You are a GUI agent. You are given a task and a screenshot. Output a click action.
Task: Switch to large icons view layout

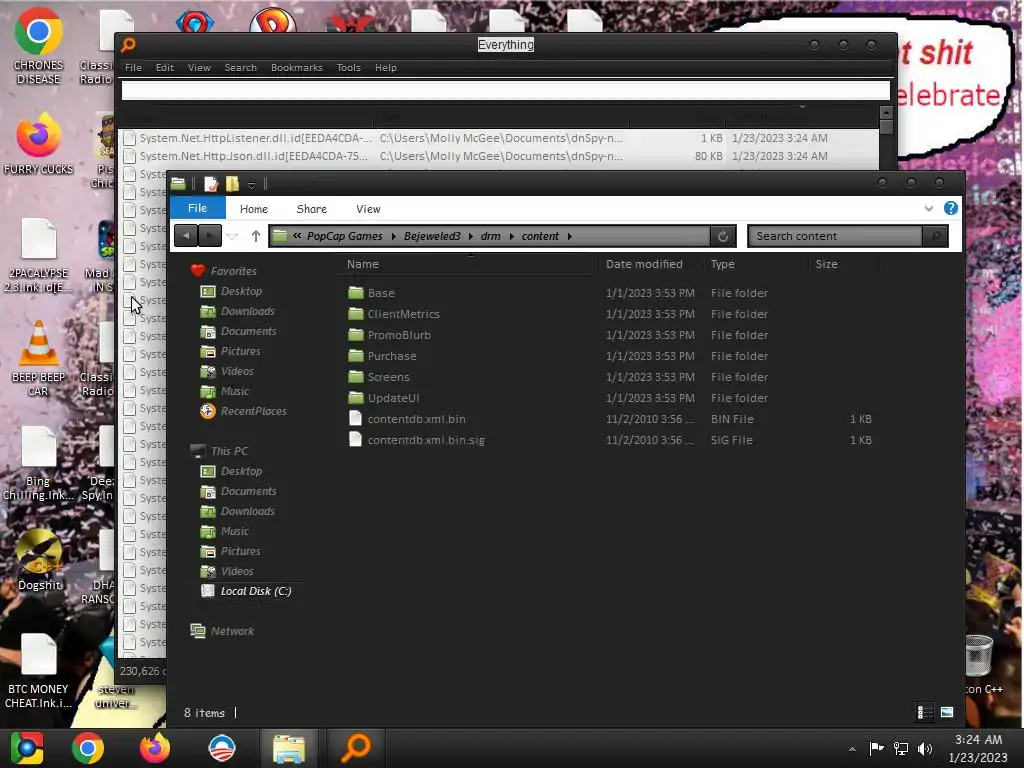point(946,712)
